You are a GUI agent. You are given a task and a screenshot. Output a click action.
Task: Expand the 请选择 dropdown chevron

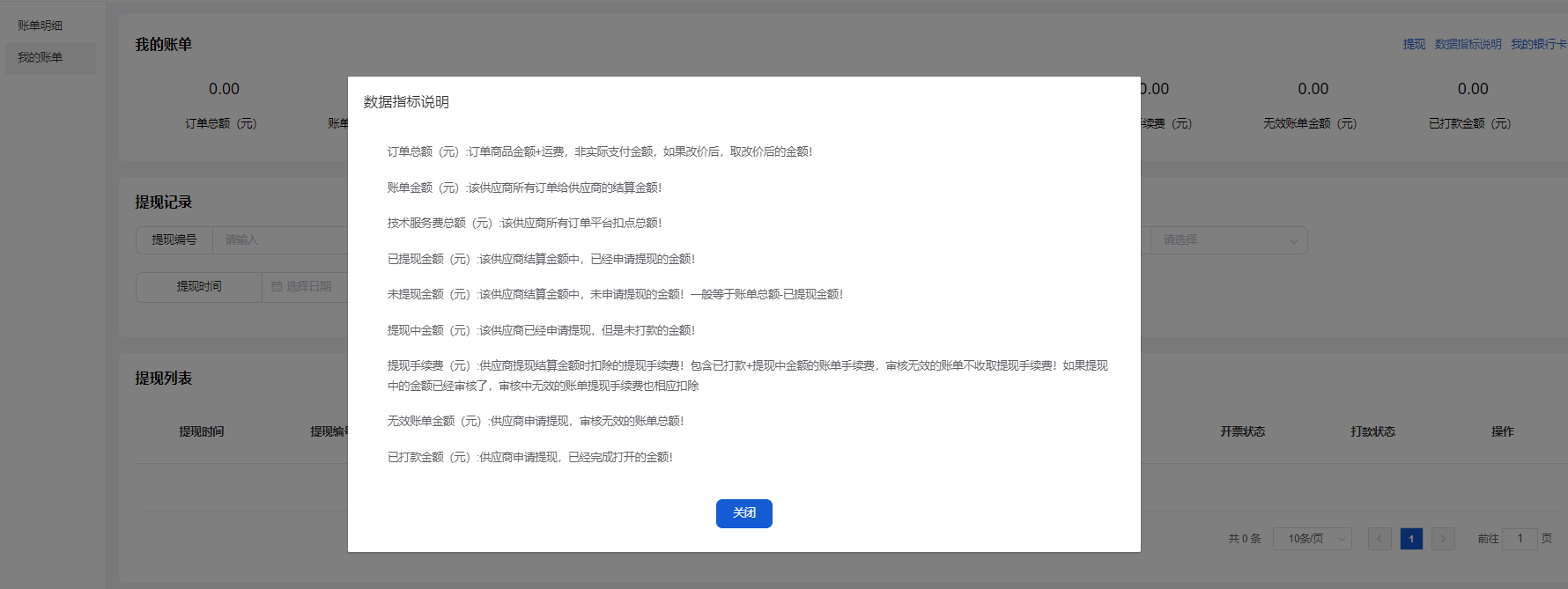point(1293,240)
